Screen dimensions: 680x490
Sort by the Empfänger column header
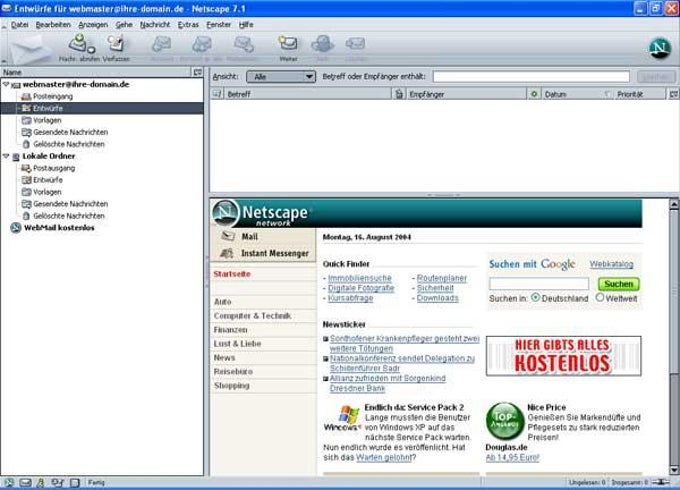pos(465,94)
